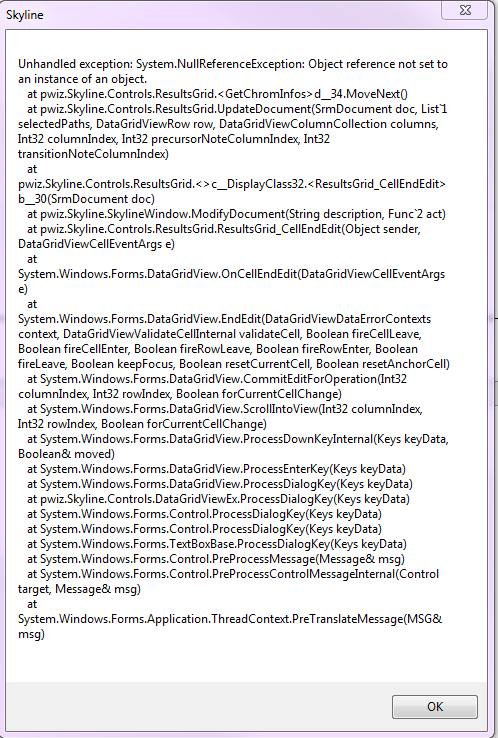Click the DataGridView.OnCellEndEdit stack line
This screenshot has height=738, width=498.
(231, 274)
